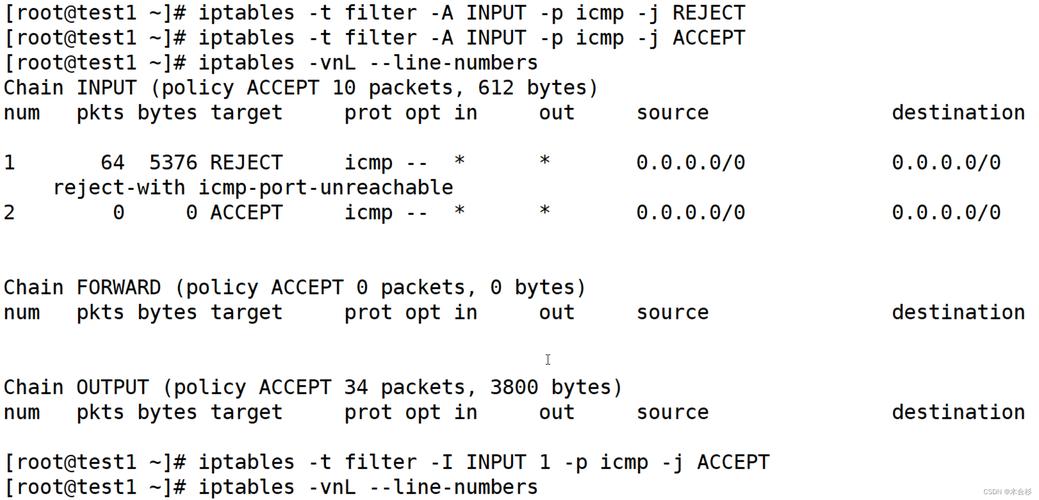Click the last iptables -vnL --line-numbers command
This screenshot has height=500, width=1039.
click(368, 487)
